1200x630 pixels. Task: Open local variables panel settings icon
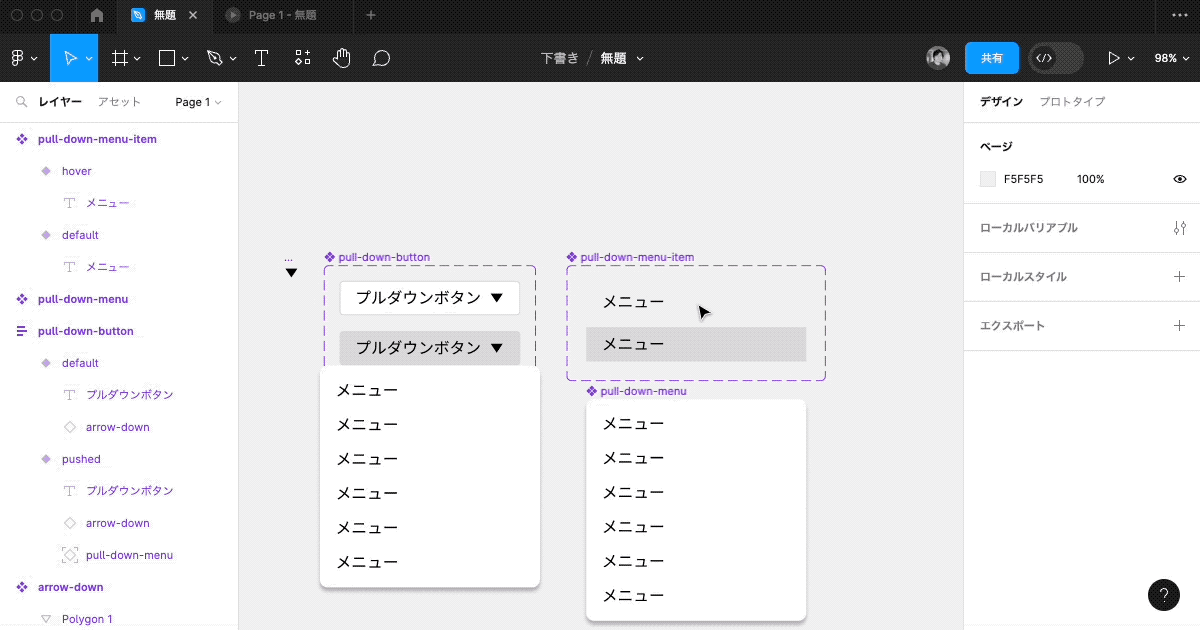coord(1179,227)
